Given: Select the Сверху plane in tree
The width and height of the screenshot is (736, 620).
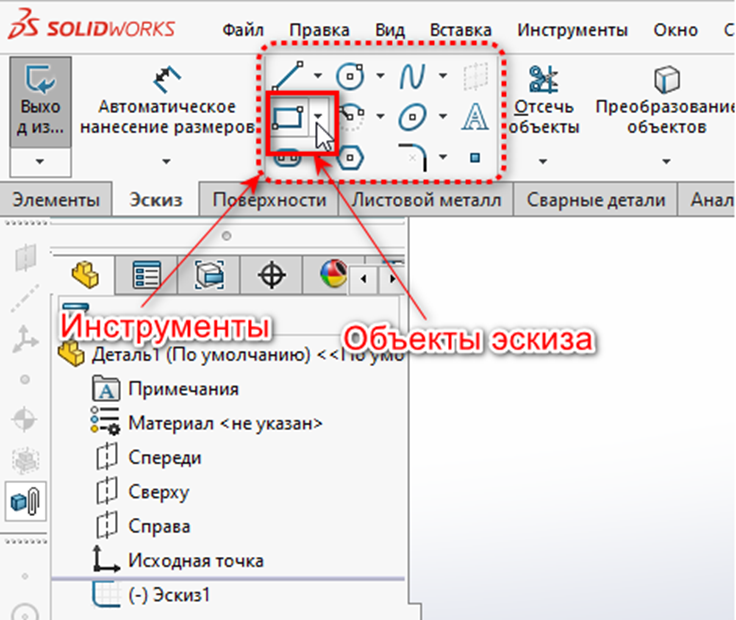Looking at the screenshot, I should pos(143,492).
